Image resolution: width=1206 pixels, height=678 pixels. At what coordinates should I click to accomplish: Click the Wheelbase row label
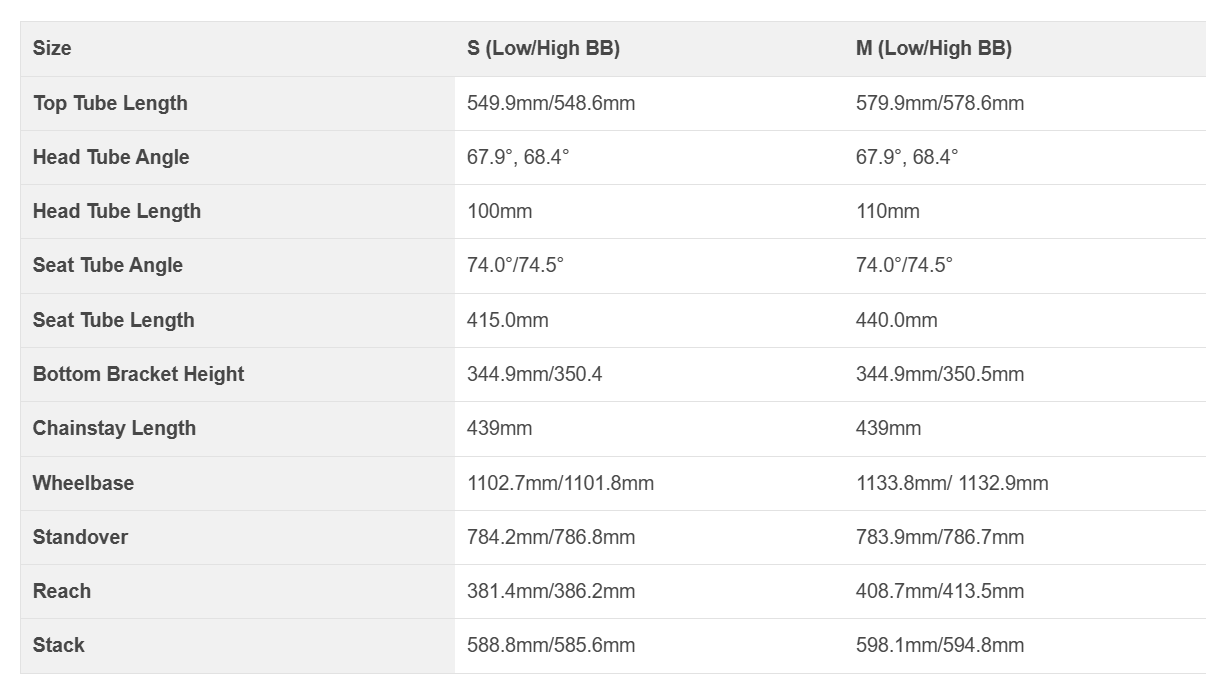click(x=83, y=483)
